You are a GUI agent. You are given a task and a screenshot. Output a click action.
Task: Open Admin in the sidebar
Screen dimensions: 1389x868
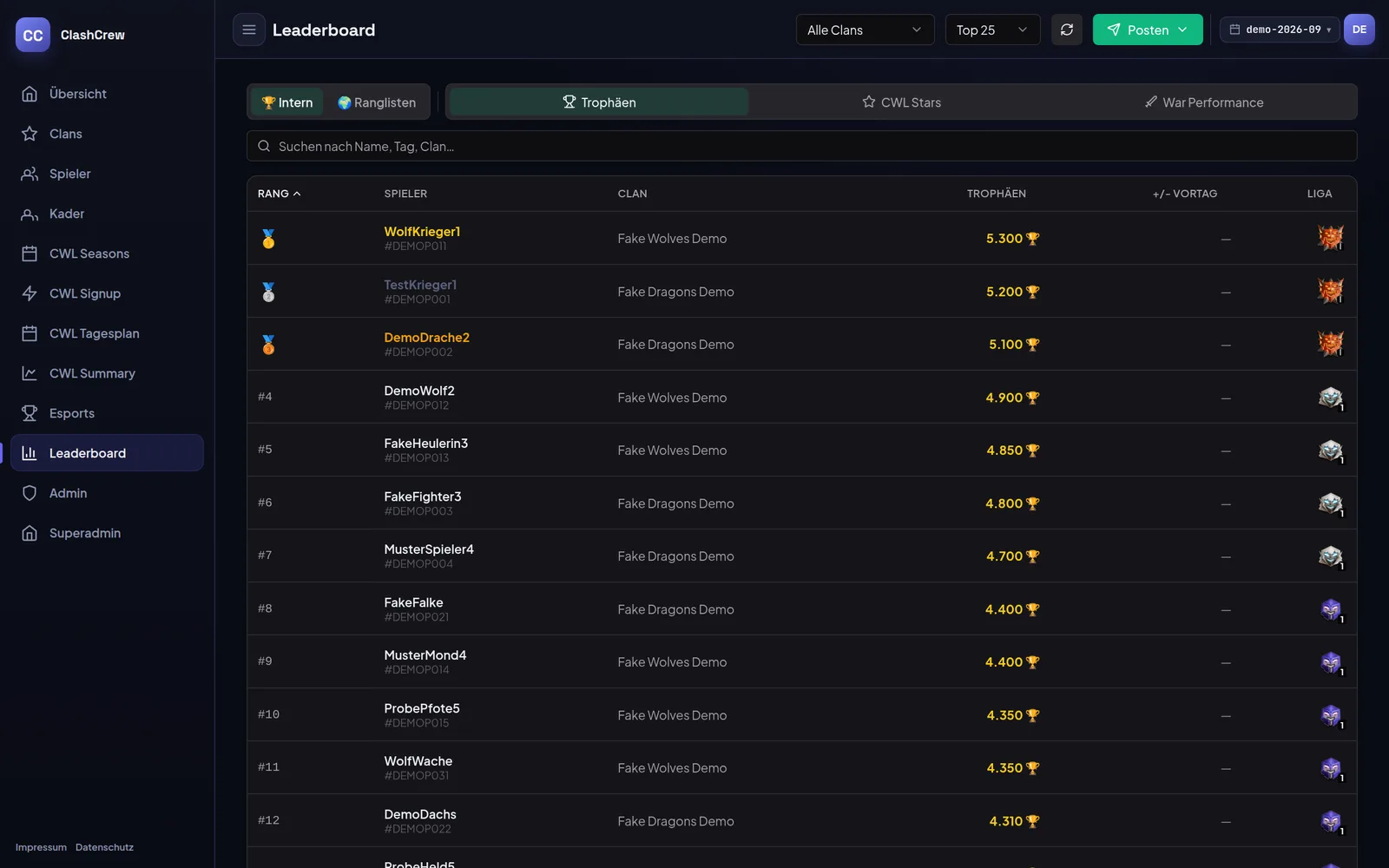pos(107,493)
